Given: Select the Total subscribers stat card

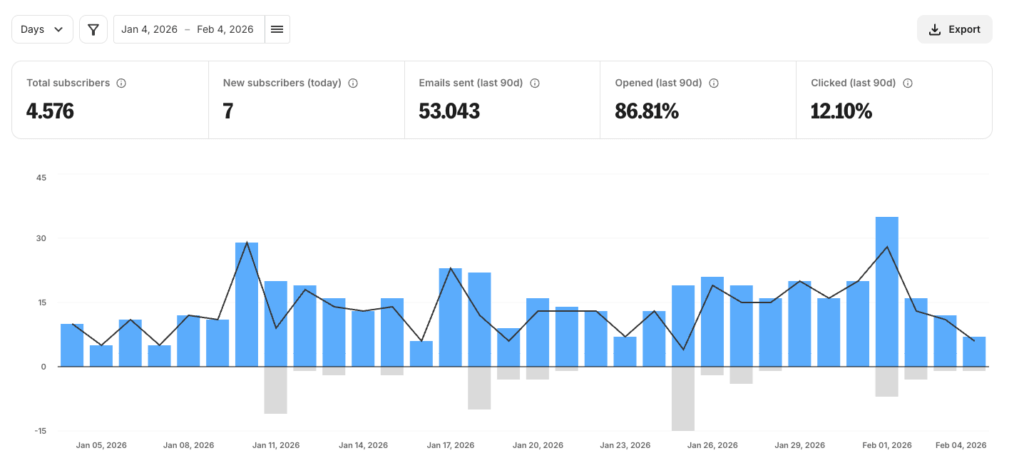Looking at the screenshot, I should (110, 99).
